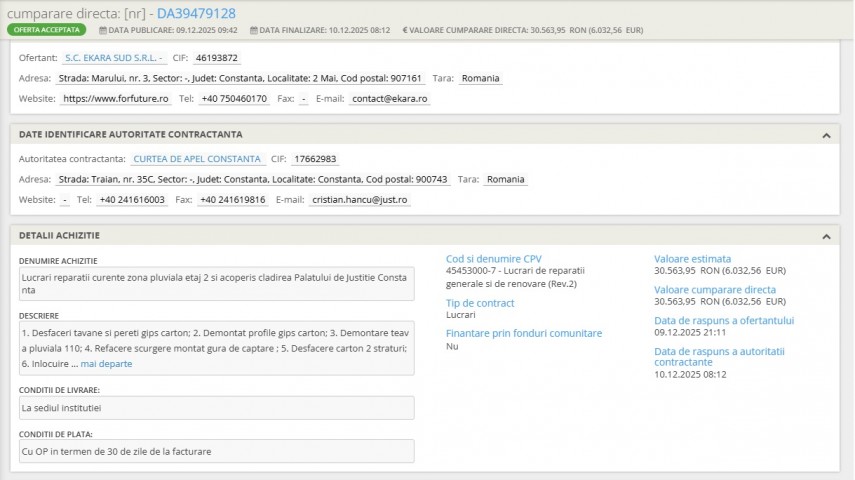Click the green Oferta Acceptata status badge
The height and width of the screenshot is (480, 855).
point(46,30)
